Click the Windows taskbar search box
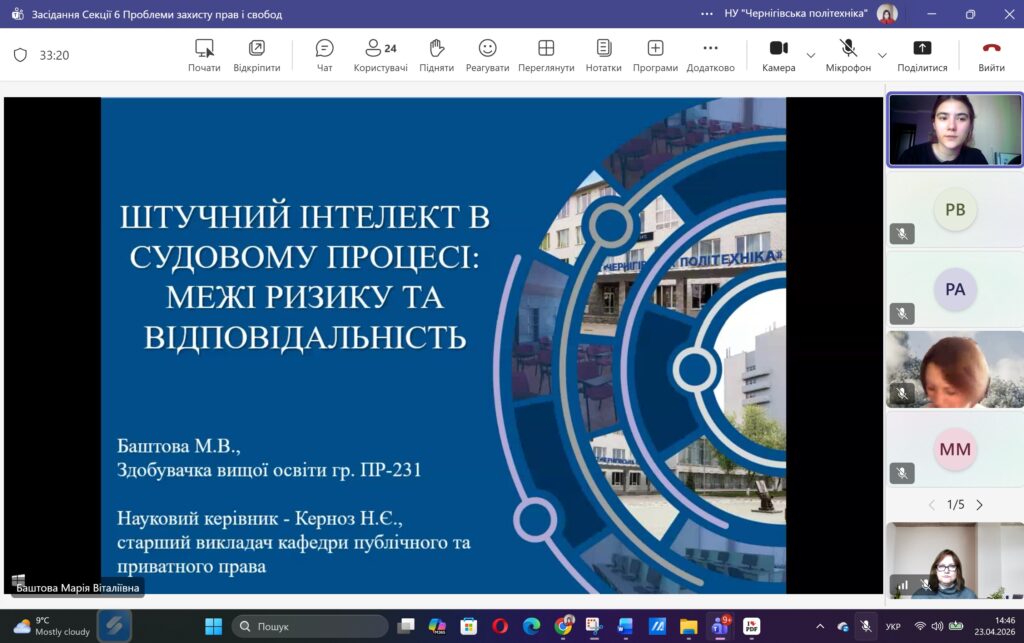The width and height of the screenshot is (1024, 643). 310,626
